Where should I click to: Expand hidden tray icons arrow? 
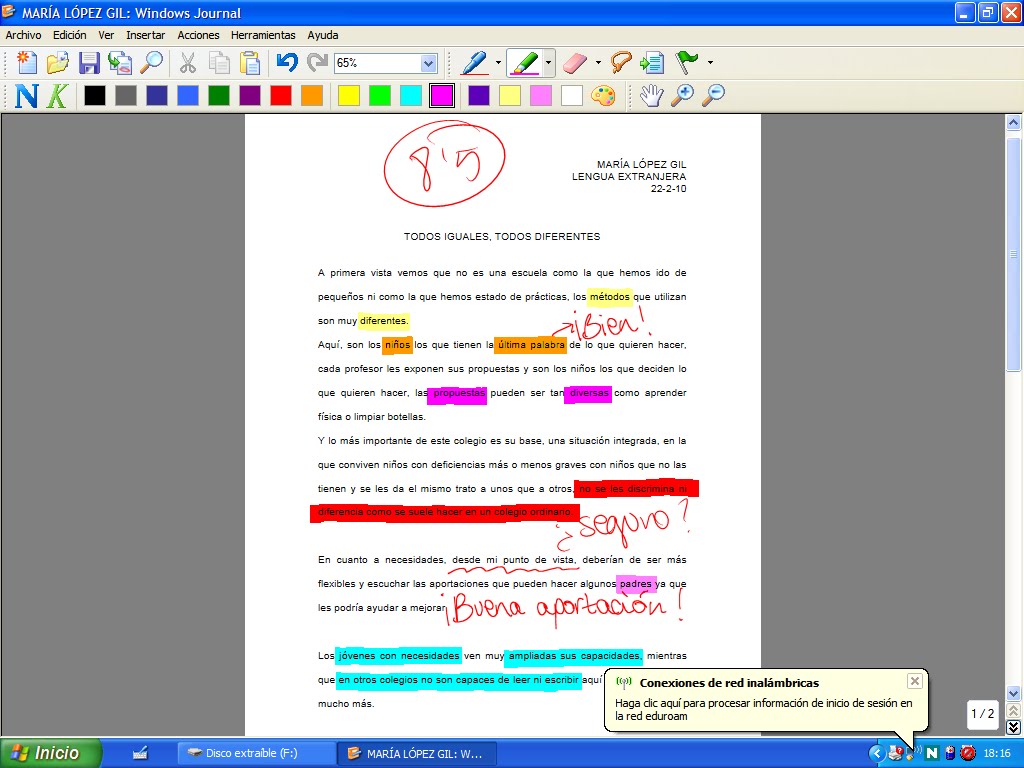coord(876,754)
